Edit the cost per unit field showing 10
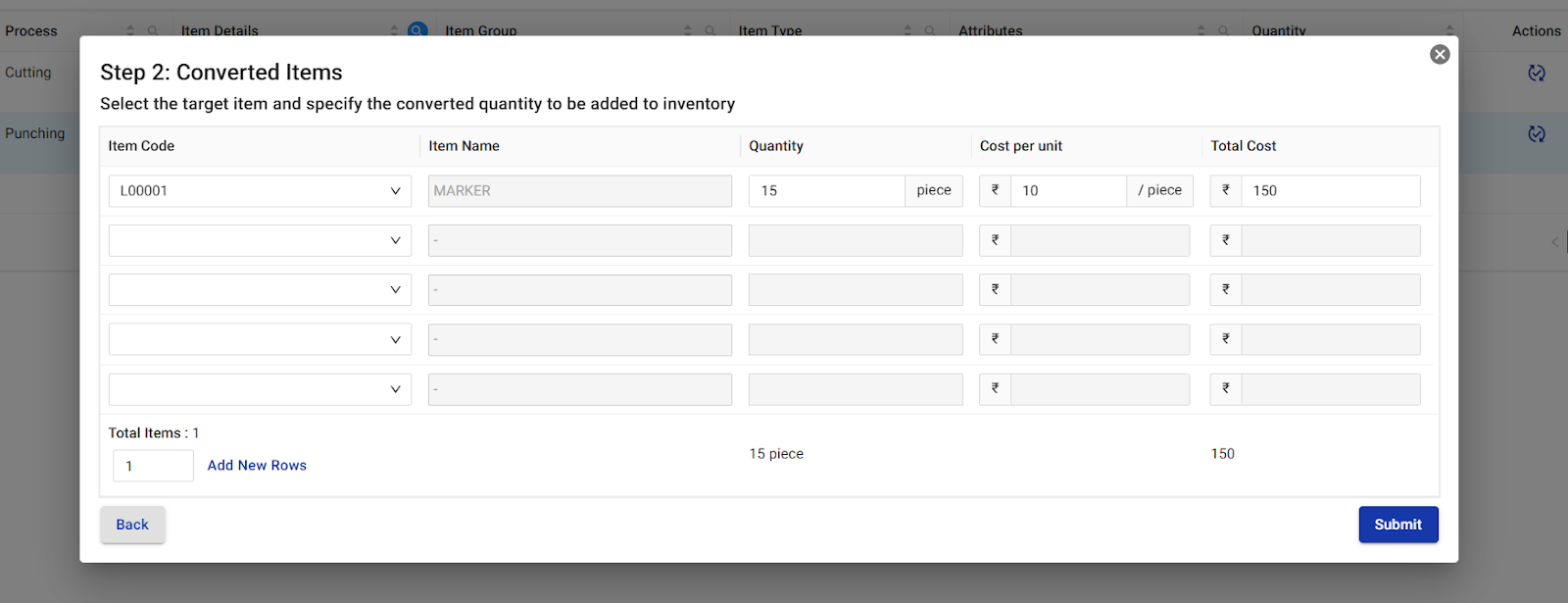The width and height of the screenshot is (1568, 603). pyautogui.click(x=1067, y=191)
